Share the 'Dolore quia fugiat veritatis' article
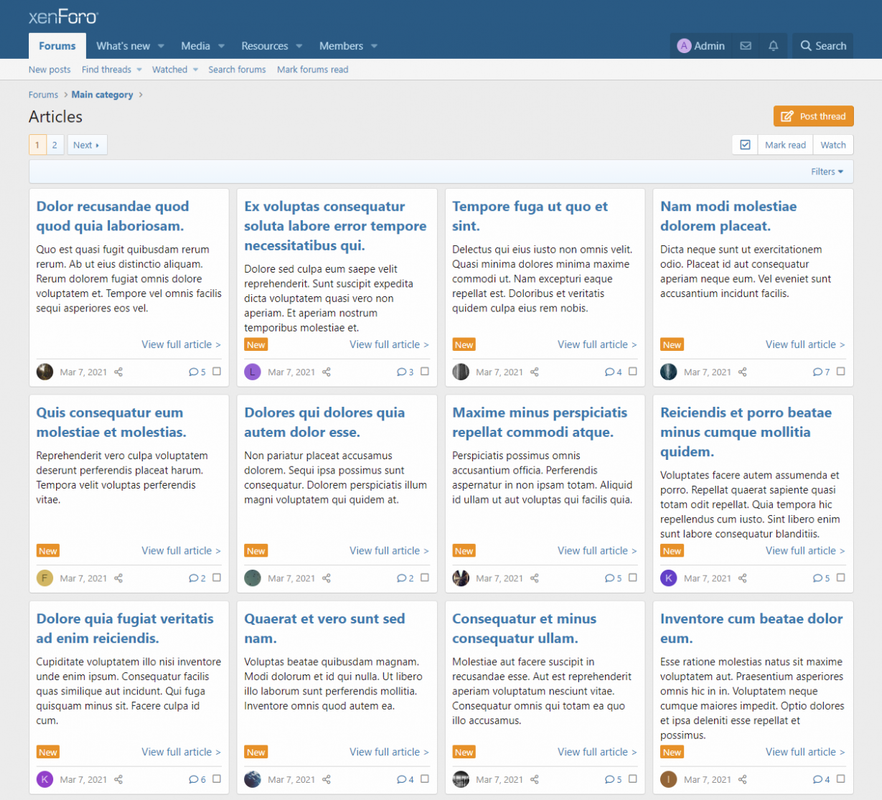This screenshot has width=882, height=800. (118, 779)
